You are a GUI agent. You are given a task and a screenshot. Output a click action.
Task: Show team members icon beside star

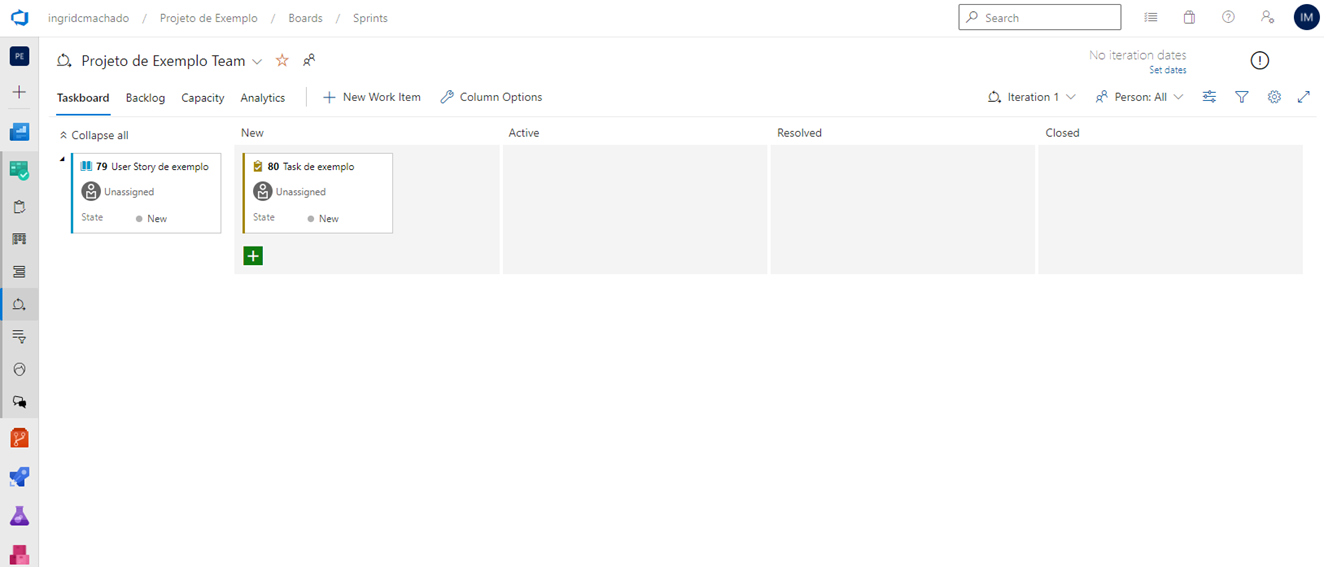coord(309,61)
